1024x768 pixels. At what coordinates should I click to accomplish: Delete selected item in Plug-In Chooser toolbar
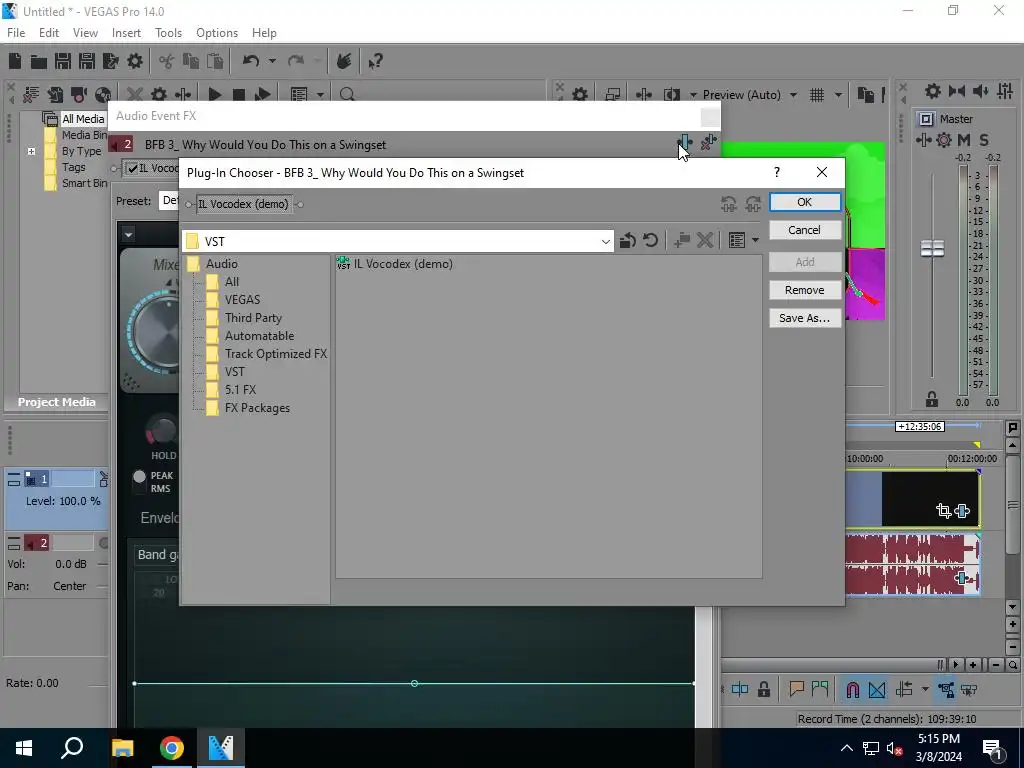pyautogui.click(x=705, y=240)
